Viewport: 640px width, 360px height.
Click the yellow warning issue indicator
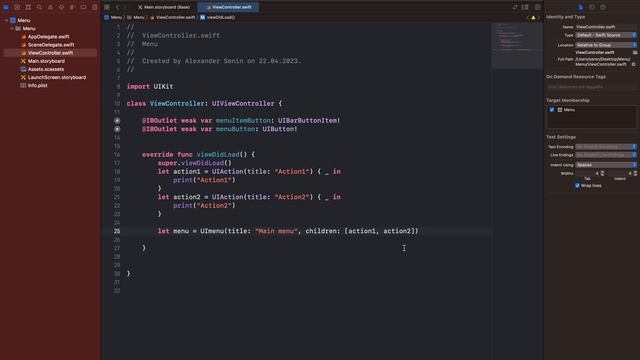pyautogui.click(x=533, y=18)
